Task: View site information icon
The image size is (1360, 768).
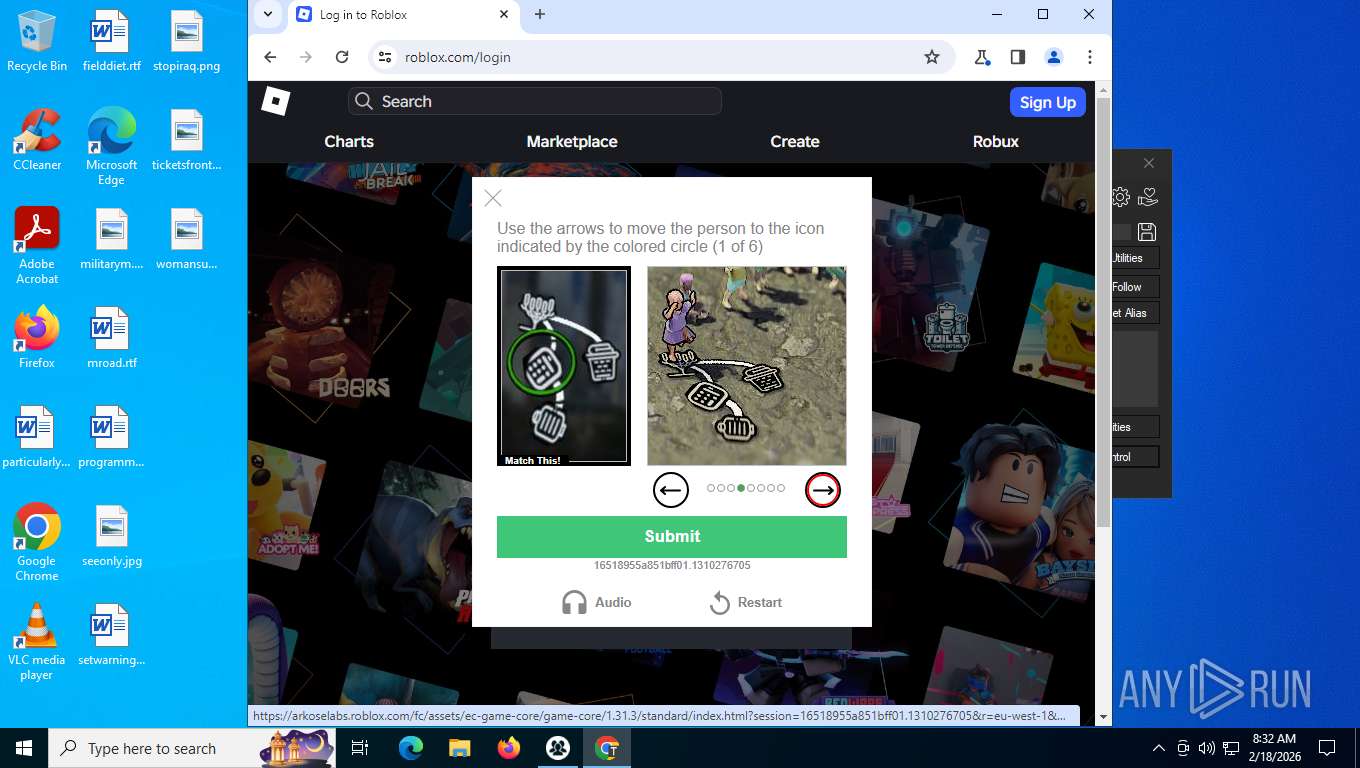Action: tap(385, 57)
